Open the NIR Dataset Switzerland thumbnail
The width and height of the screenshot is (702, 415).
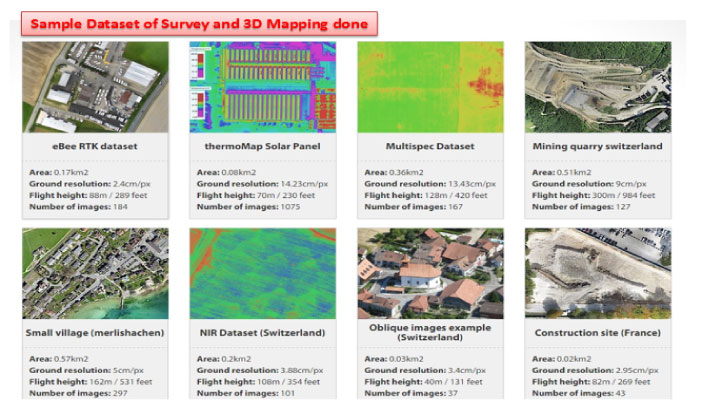263,274
